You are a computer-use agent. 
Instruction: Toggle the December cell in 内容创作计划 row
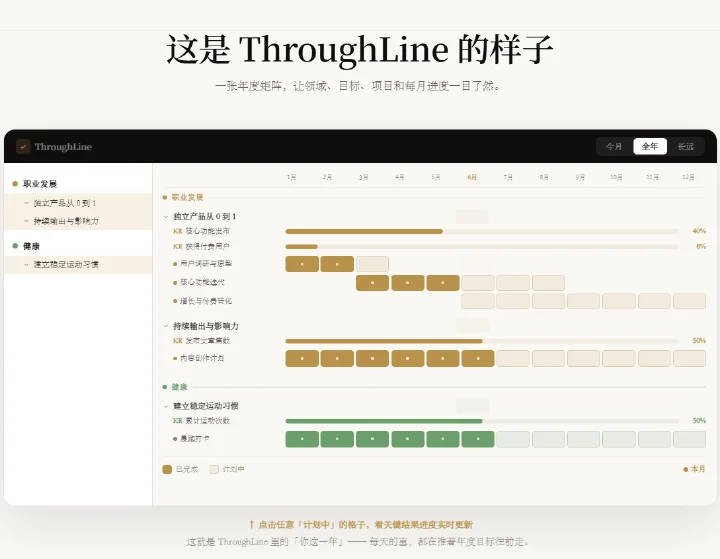689,358
